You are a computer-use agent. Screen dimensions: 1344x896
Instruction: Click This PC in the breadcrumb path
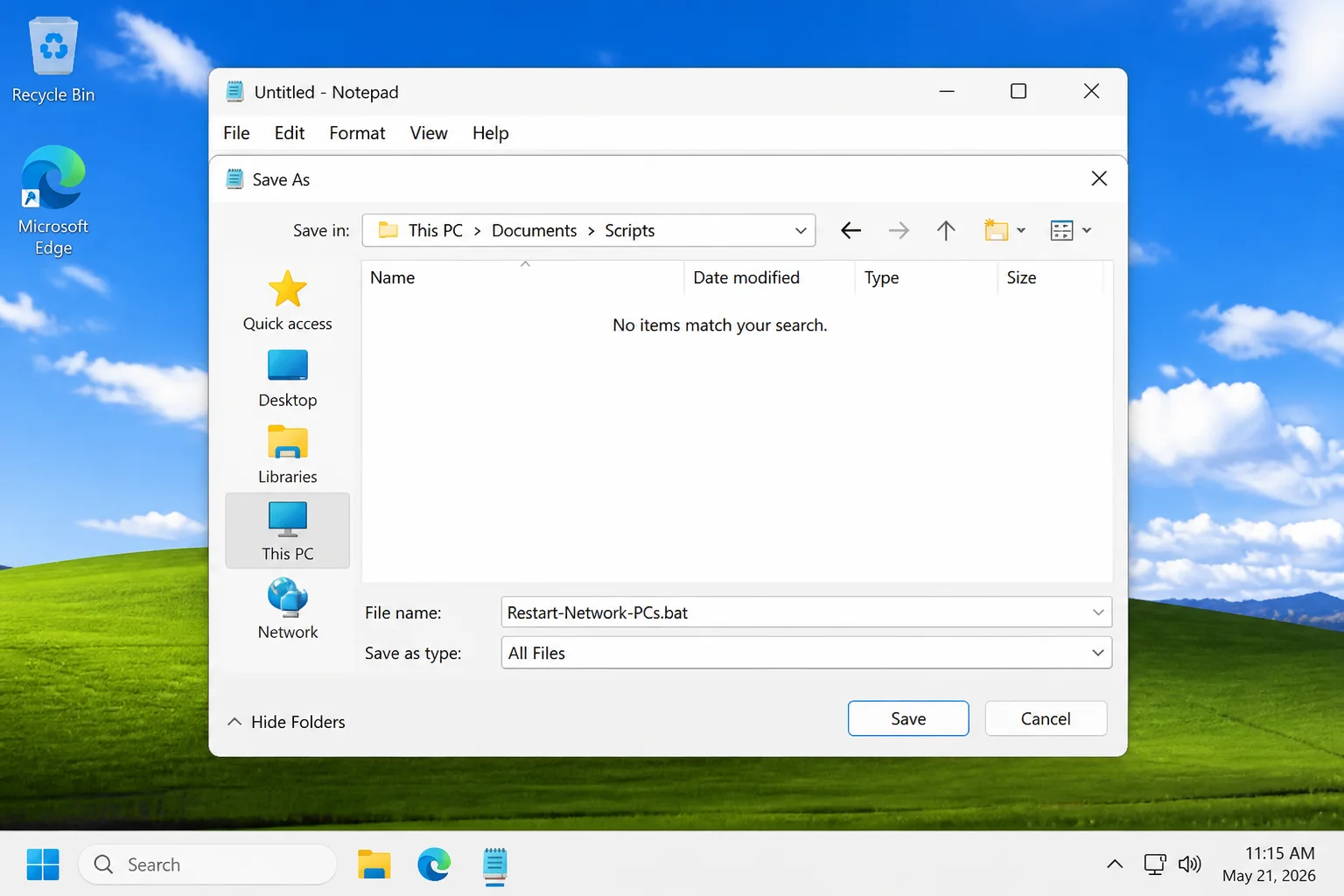point(435,231)
